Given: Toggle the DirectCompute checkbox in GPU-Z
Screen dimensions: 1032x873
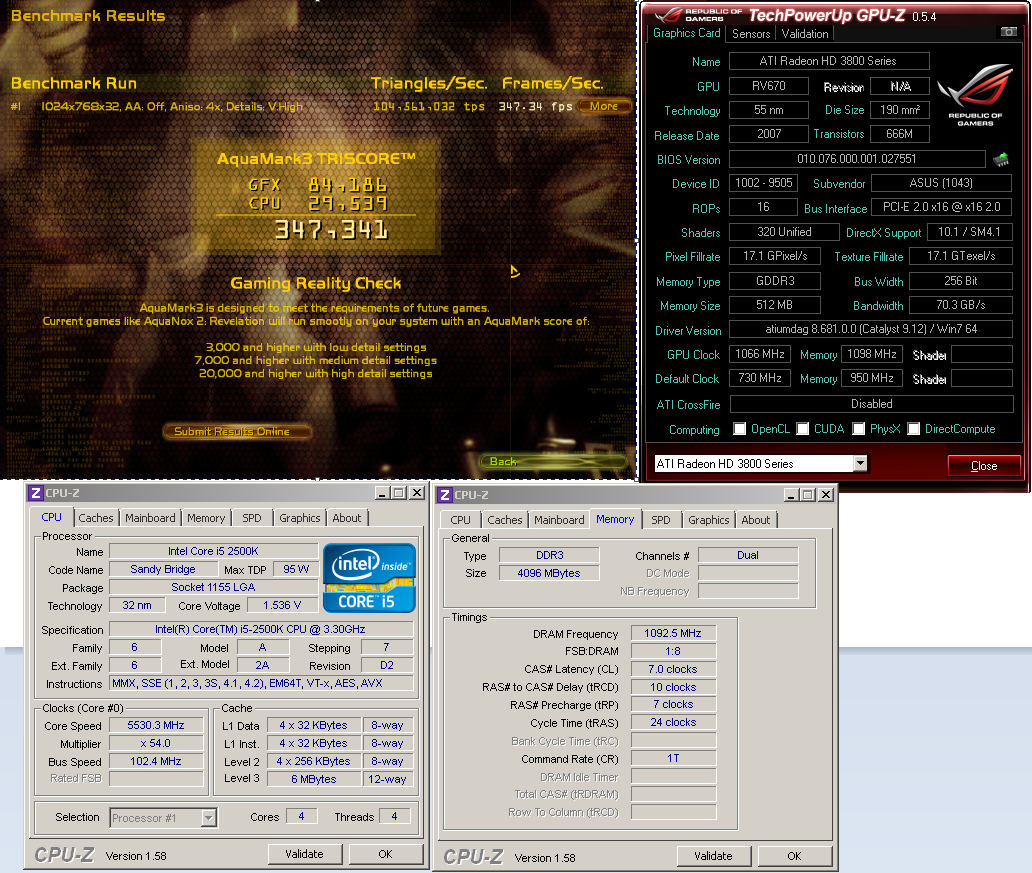Looking at the screenshot, I should [x=914, y=429].
